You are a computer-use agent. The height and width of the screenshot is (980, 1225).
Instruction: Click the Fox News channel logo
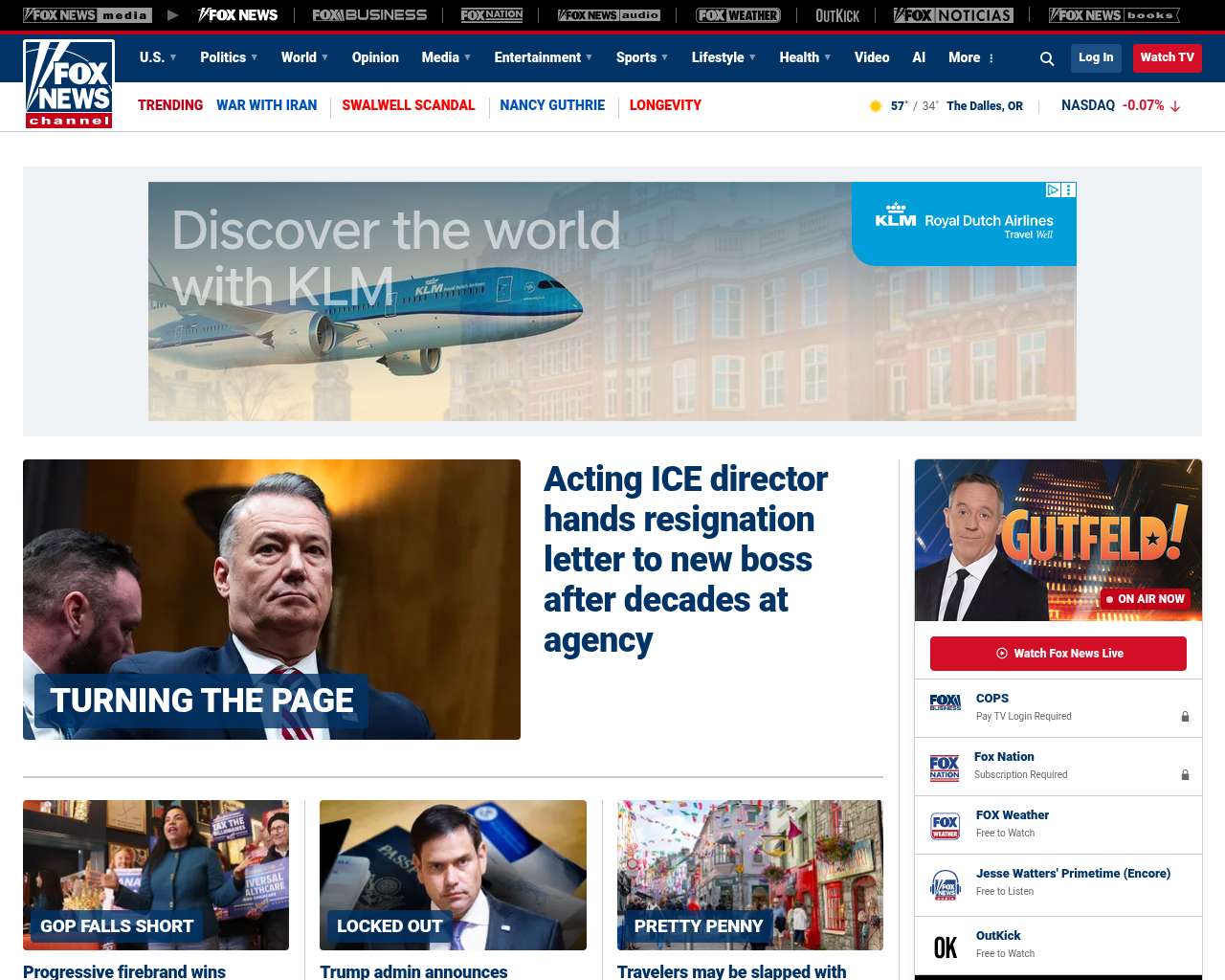pos(69,84)
